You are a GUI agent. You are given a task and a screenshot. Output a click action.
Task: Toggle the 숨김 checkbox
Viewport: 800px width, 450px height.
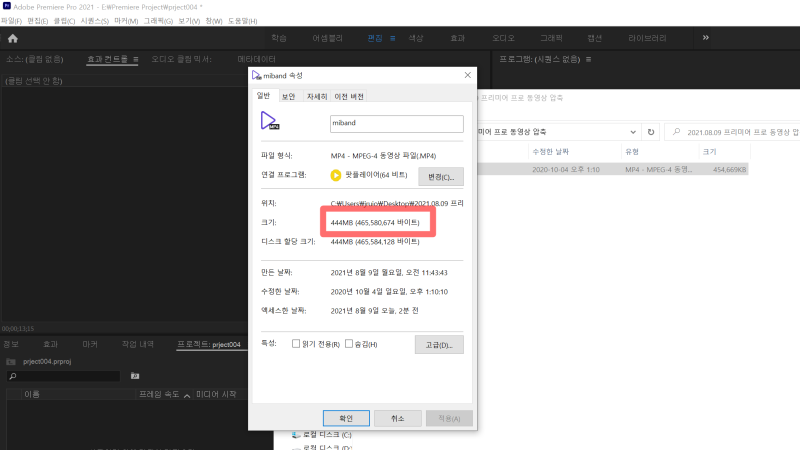349,344
